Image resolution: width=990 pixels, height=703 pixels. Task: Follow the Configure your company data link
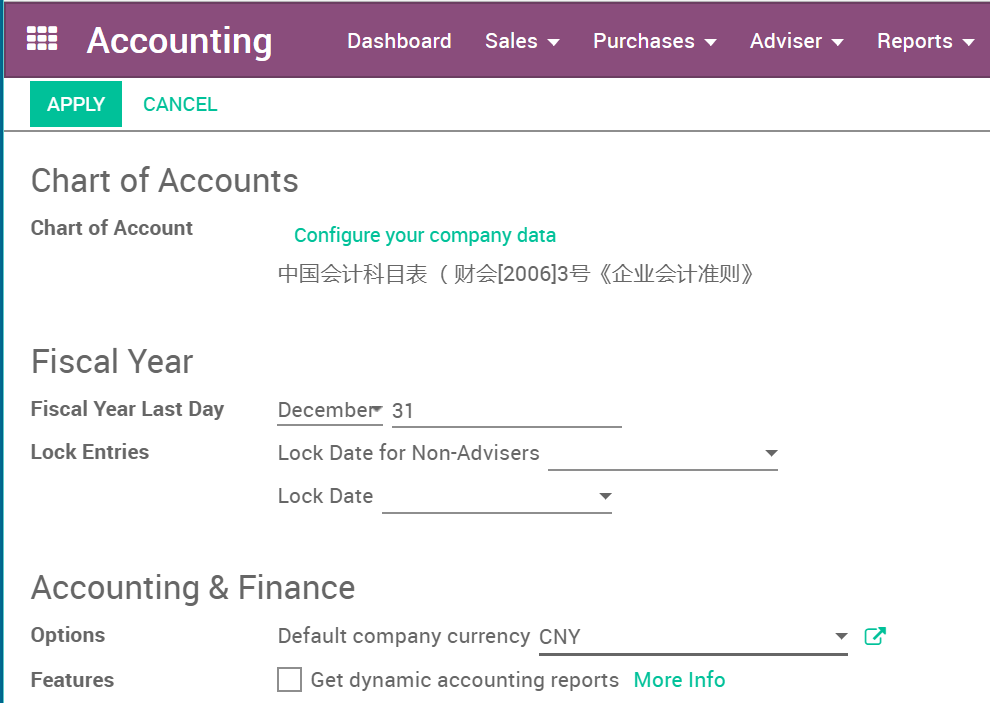coord(425,236)
